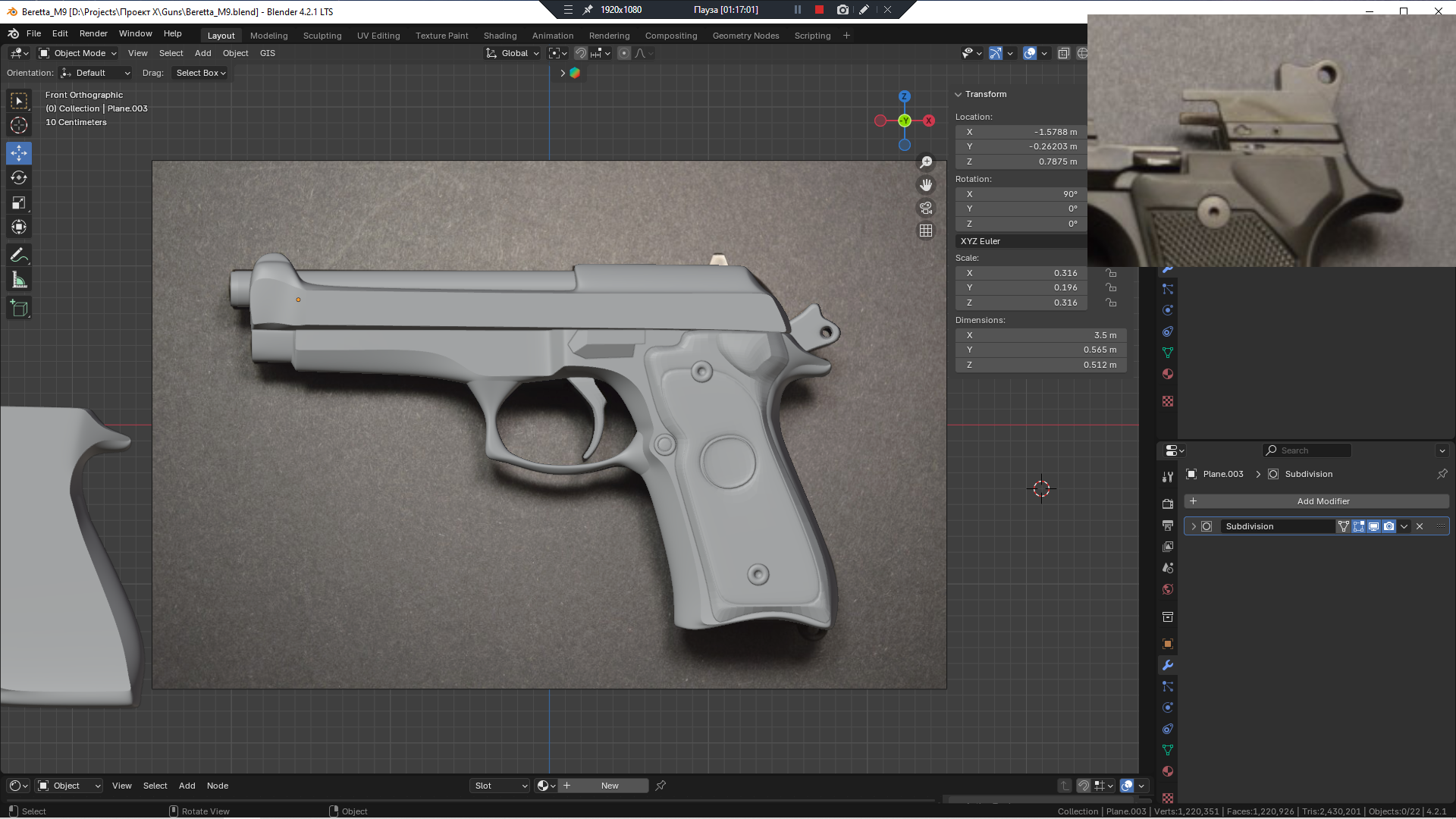The width and height of the screenshot is (1456, 819).
Task: Stop recording with the red square
Action: tap(819, 10)
